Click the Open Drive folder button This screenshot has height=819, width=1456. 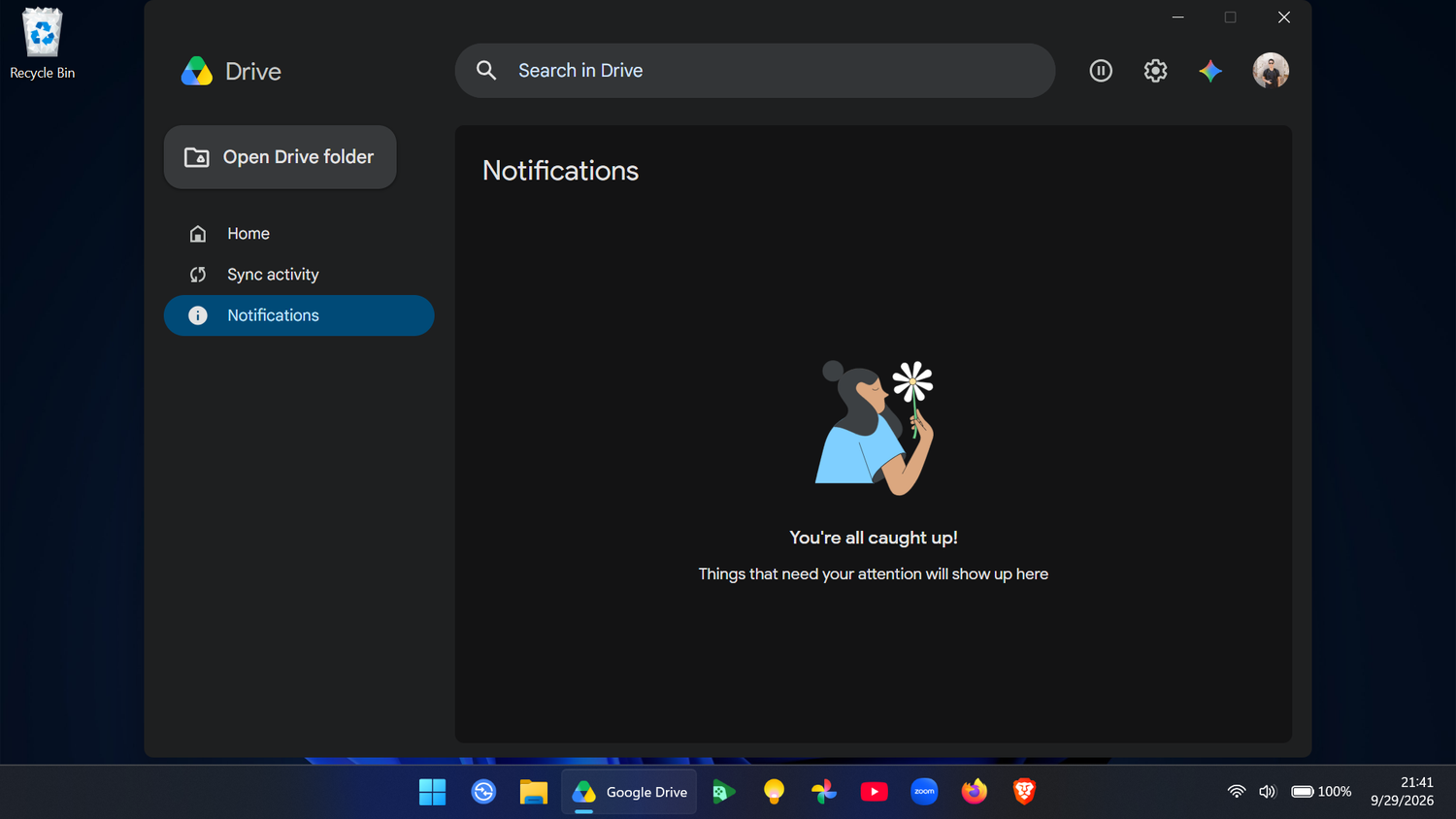coord(280,157)
